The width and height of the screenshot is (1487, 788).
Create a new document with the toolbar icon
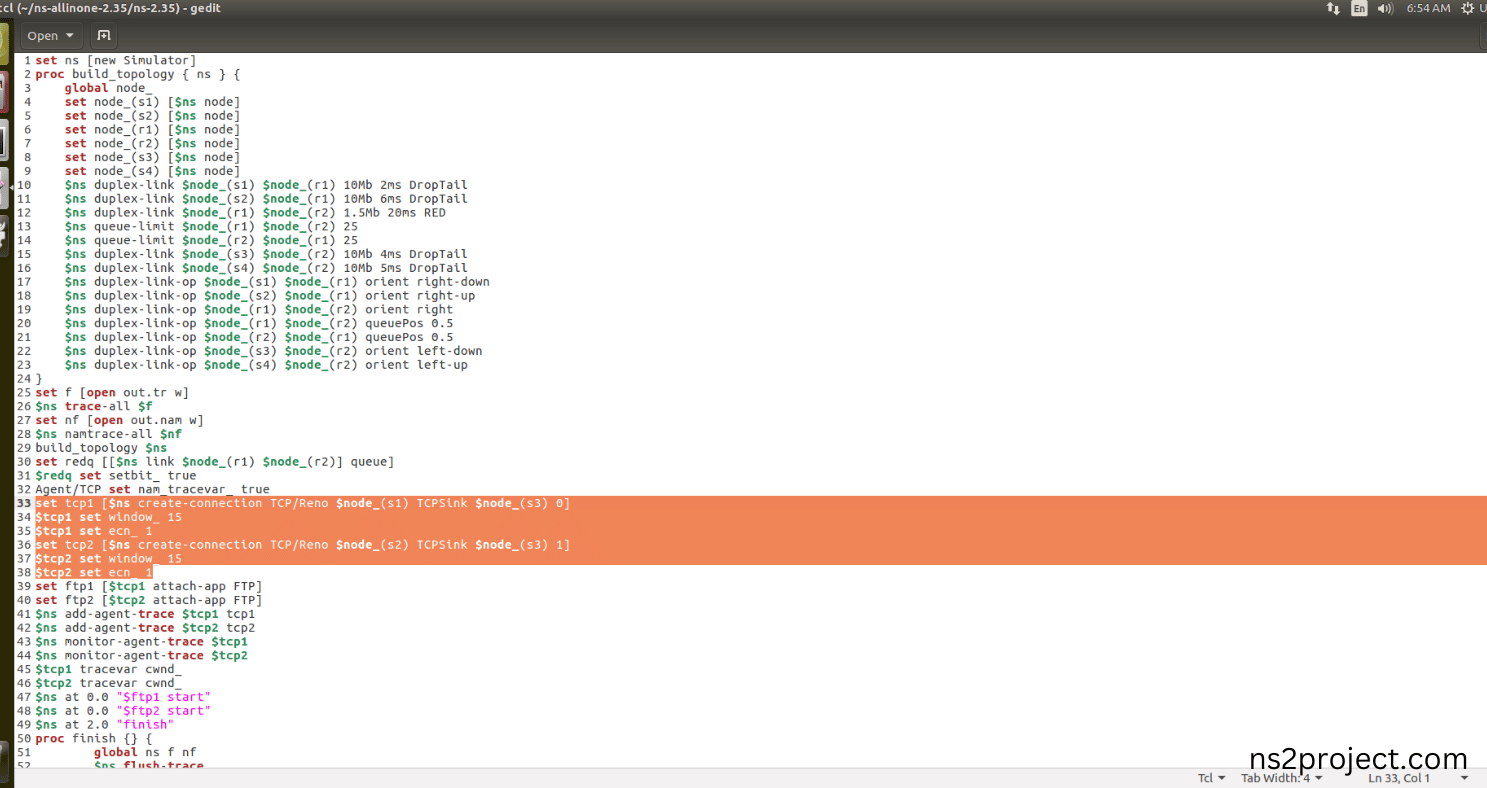103,35
